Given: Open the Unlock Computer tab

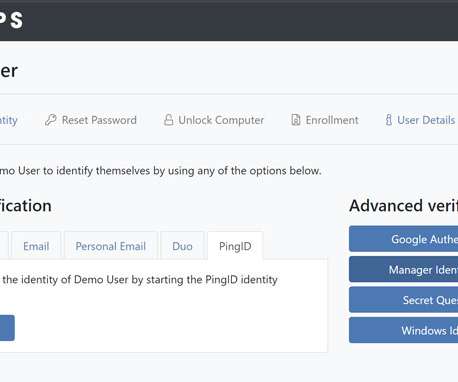Looking at the screenshot, I should pos(214,120).
